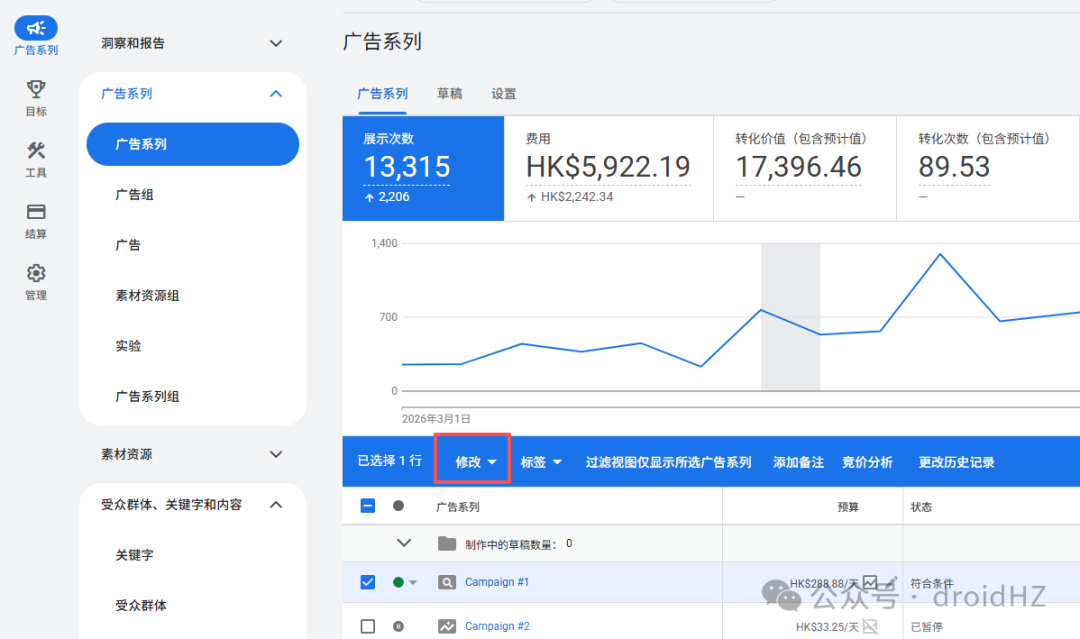Open 受众群体 in the navigation
This screenshot has width=1080, height=639.
[141, 605]
